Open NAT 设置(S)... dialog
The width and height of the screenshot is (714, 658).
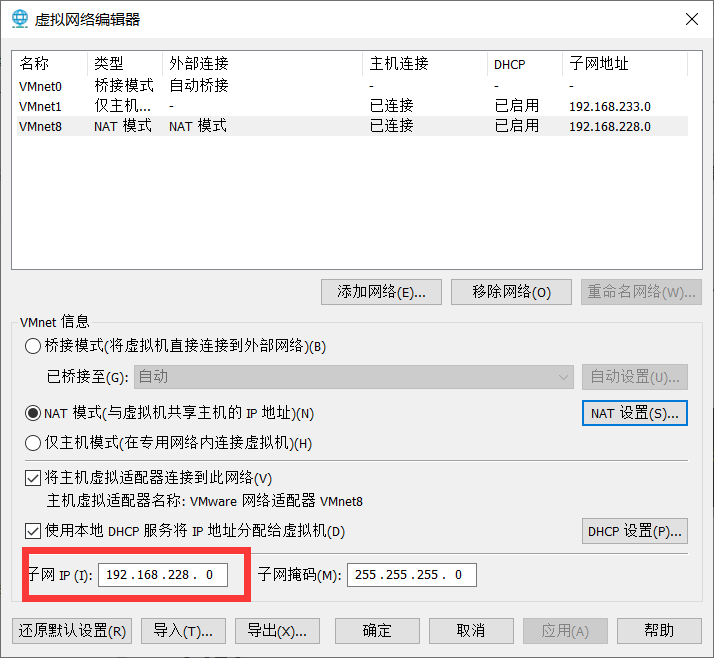(x=635, y=413)
